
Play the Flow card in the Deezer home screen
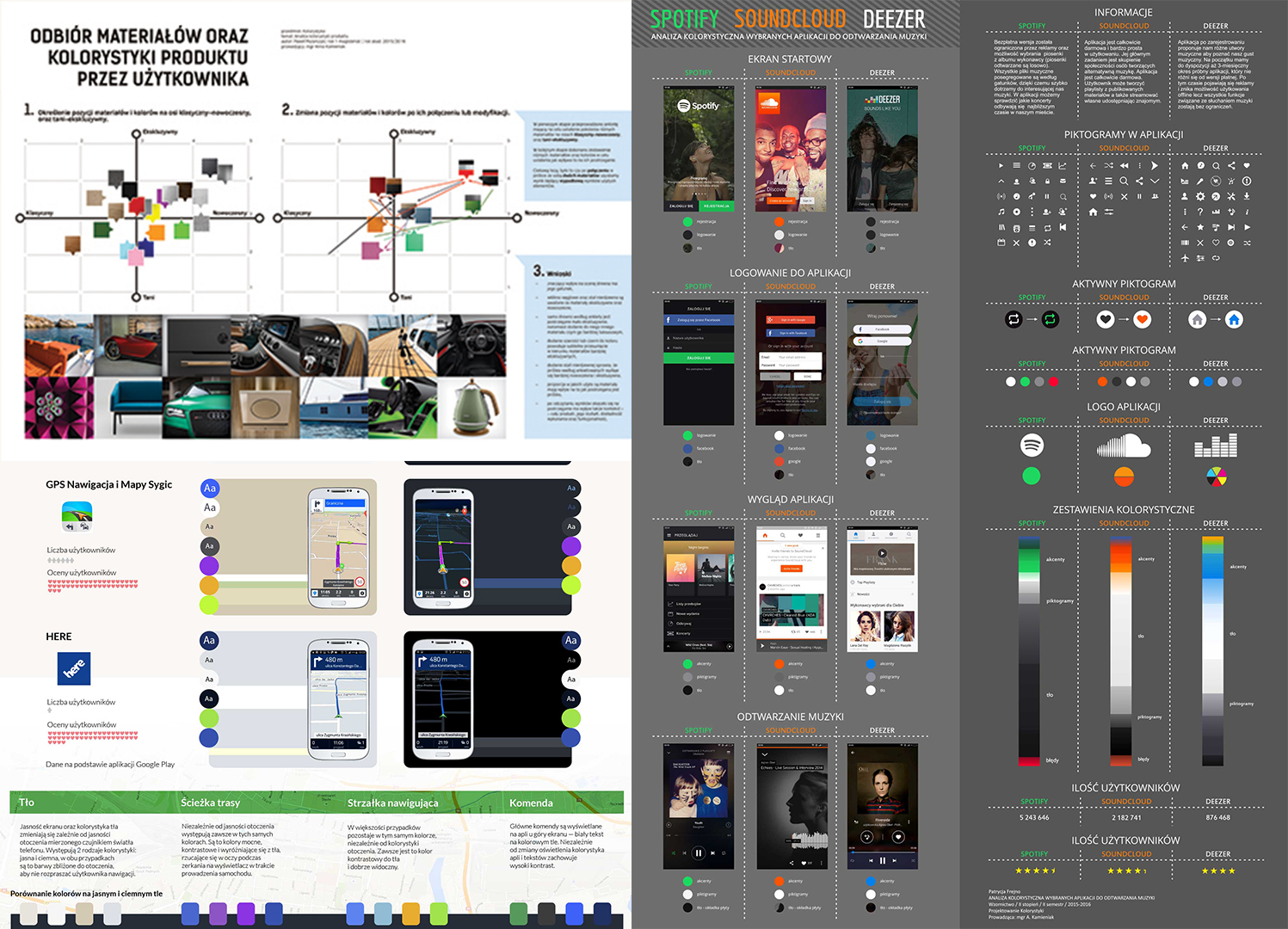(882, 554)
